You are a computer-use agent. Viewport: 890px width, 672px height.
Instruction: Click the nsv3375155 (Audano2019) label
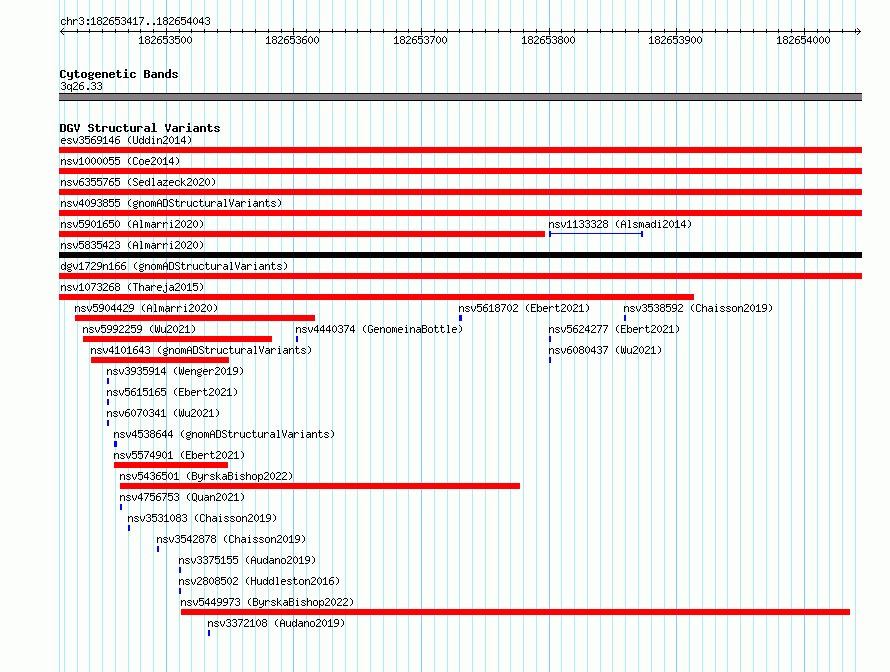click(x=247, y=560)
